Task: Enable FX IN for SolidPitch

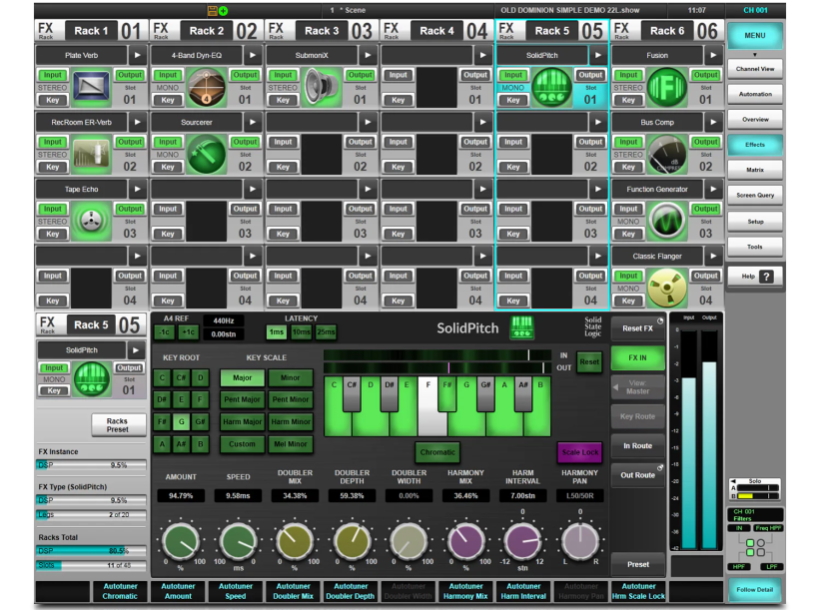Action: pos(637,356)
